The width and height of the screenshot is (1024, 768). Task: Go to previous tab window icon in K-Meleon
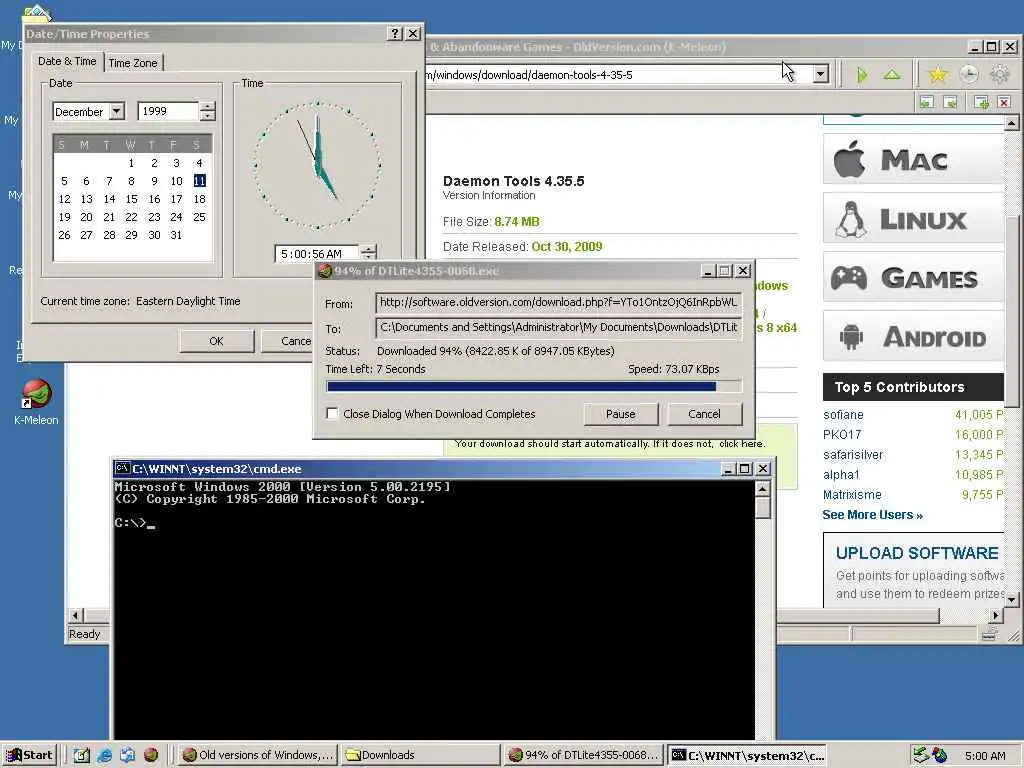point(926,102)
